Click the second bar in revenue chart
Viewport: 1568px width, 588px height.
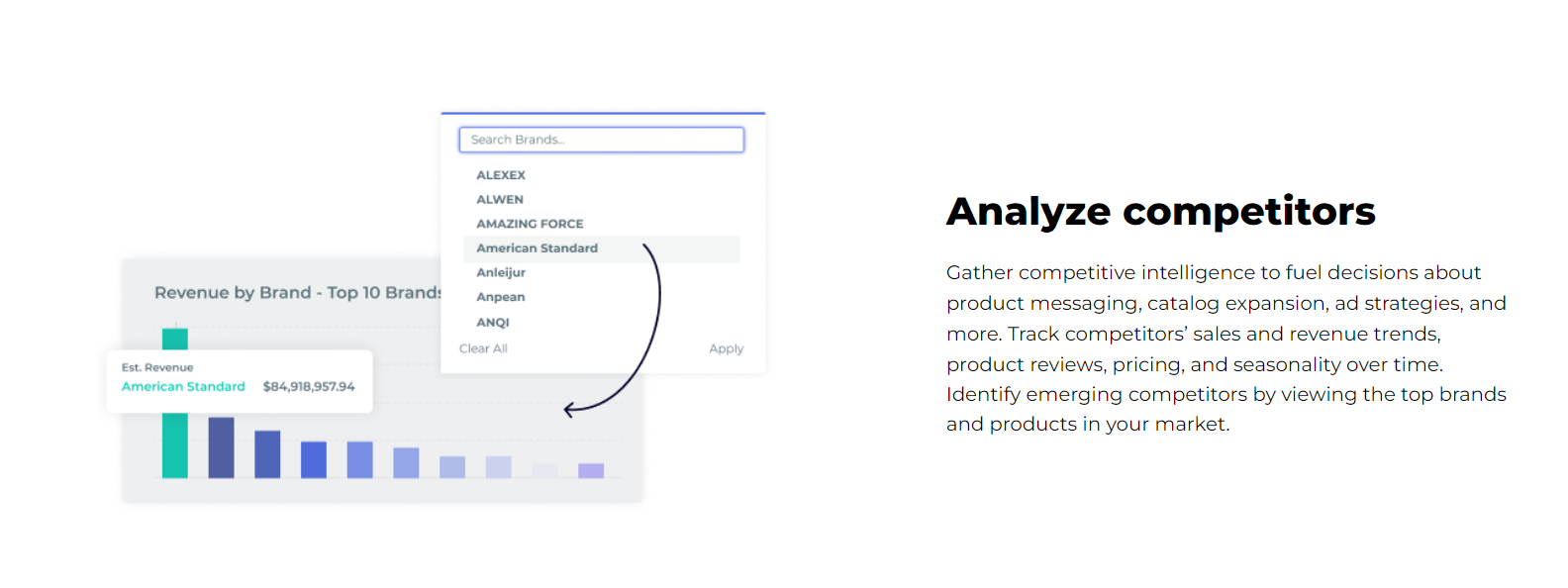222,448
